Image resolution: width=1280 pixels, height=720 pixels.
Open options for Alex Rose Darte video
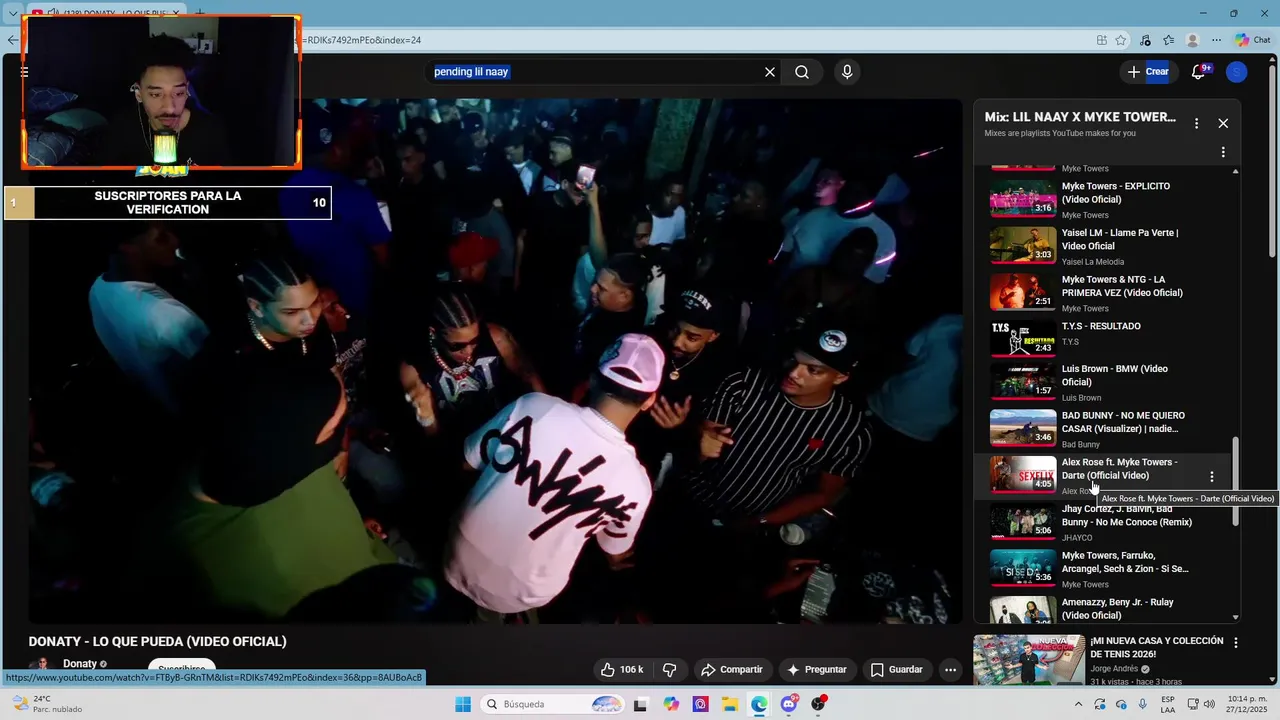pos(1212,477)
